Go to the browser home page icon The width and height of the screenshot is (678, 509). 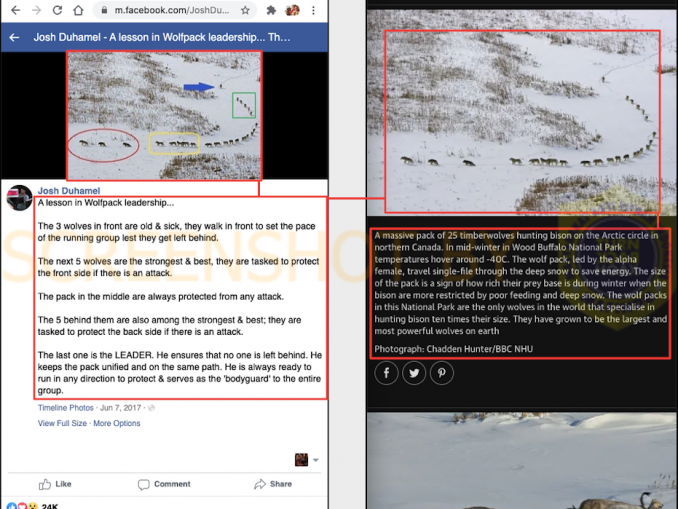coord(78,10)
